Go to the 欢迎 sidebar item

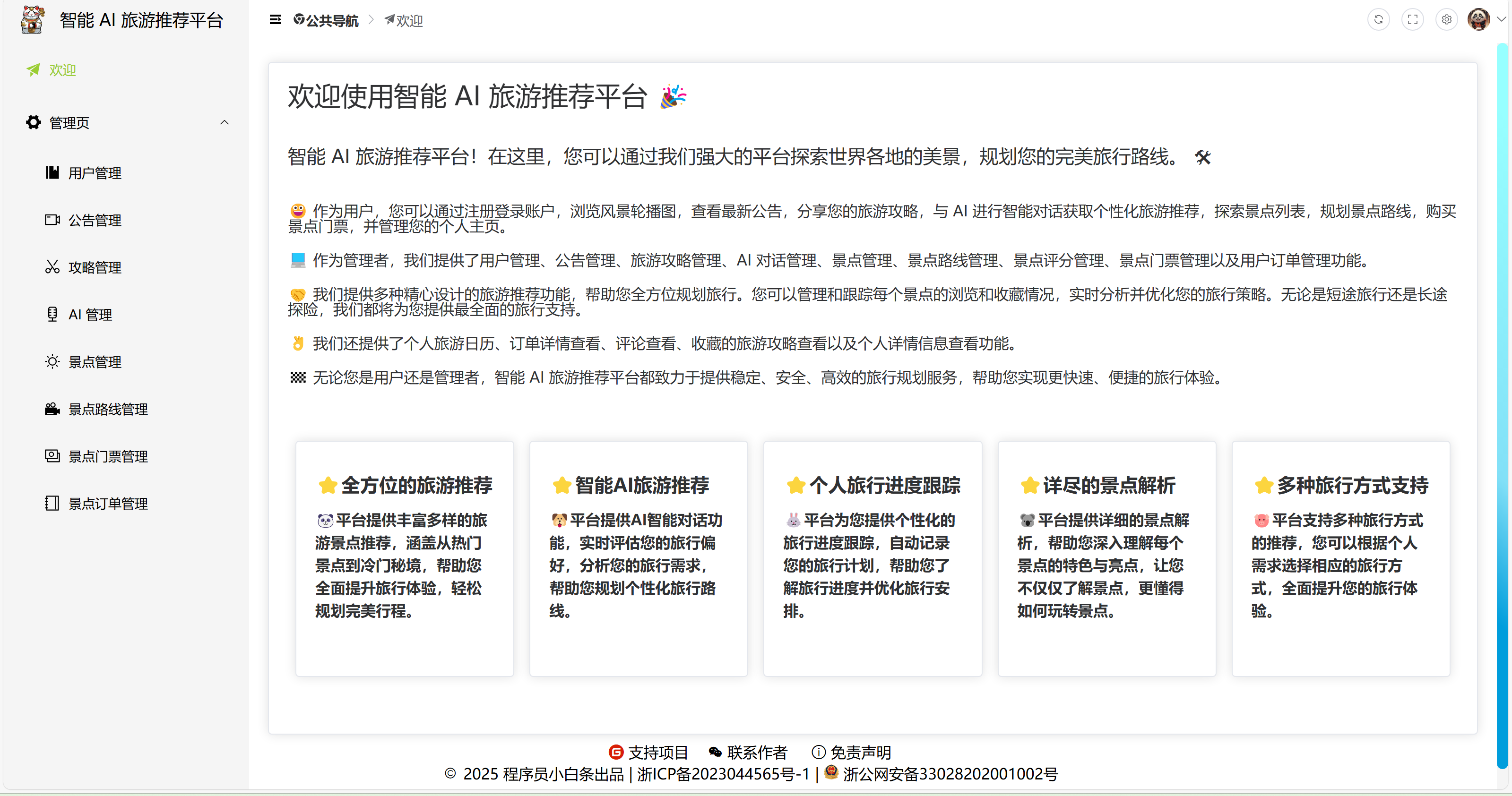[x=62, y=70]
